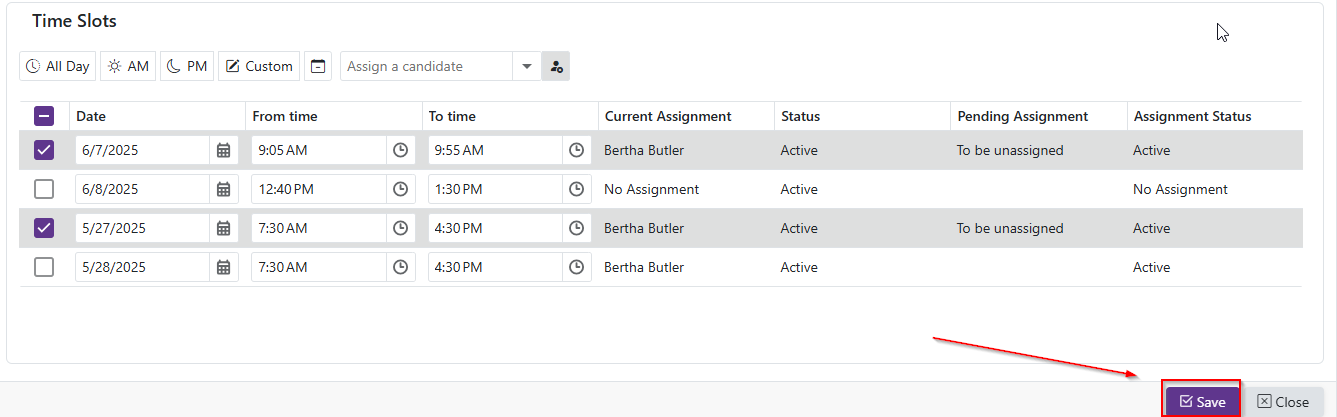This screenshot has height=417, width=1337.
Task: Save the time slot changes
Action: [x=1202, y=401]
